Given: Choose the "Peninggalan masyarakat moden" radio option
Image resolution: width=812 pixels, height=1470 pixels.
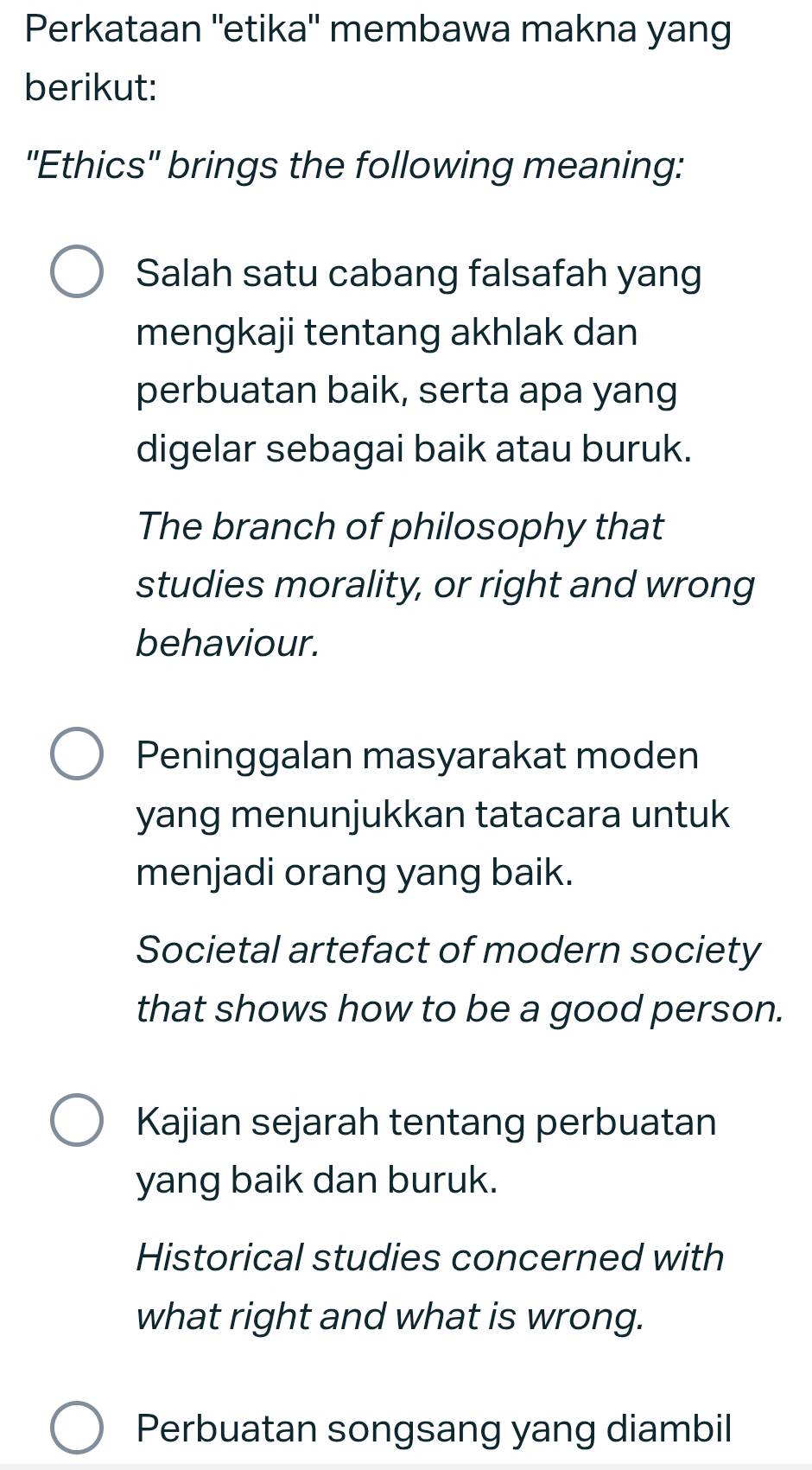Looking at the screenshot, I should [79, 756].
